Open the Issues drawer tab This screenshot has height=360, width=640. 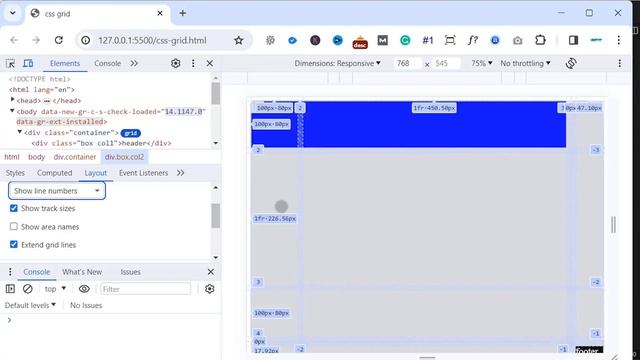click(130, 272)
